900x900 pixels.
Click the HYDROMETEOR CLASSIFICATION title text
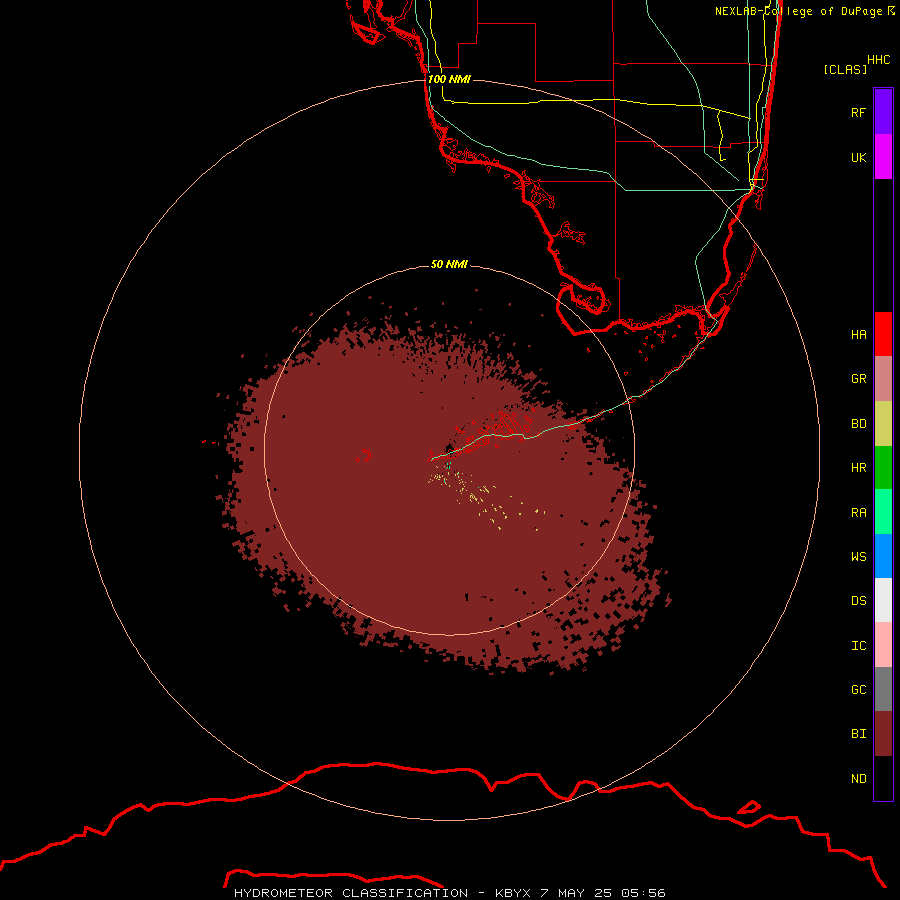coord(351,893)
